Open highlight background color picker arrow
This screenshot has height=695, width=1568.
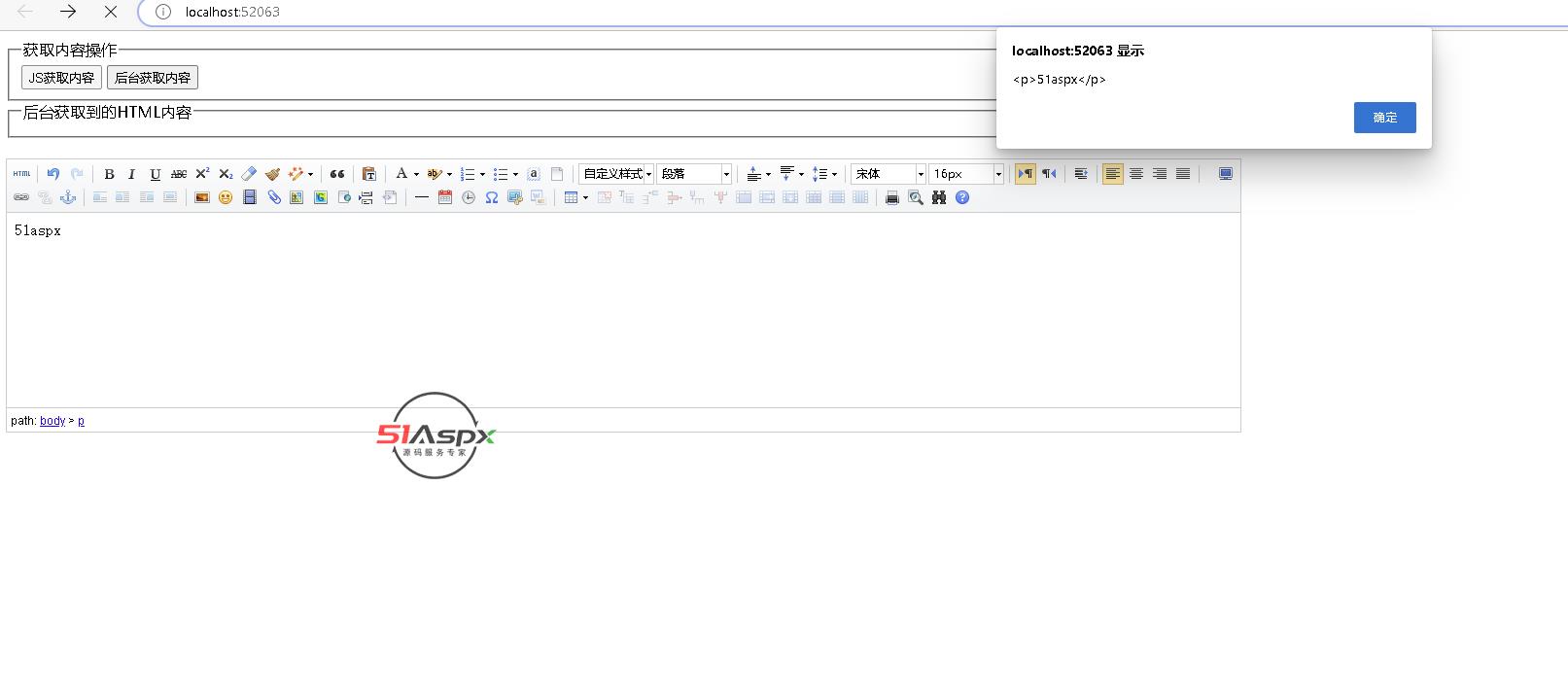(449, 174)
